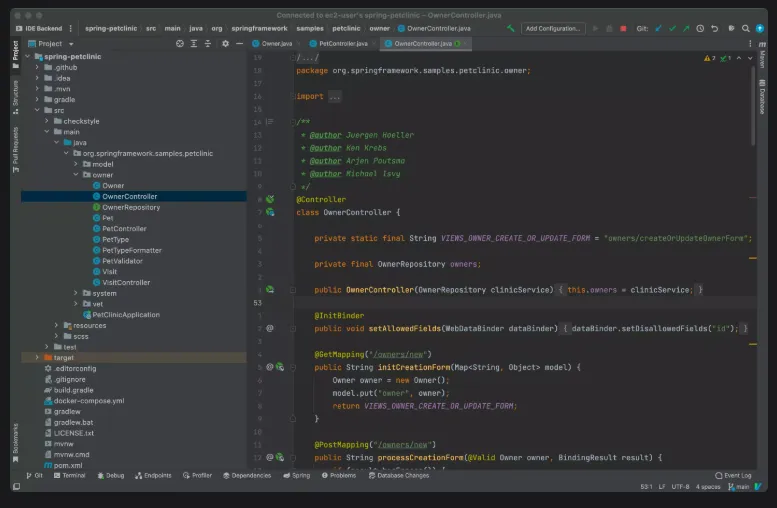777x508 pixels.
Task: Select OwnerRepository in project tree
Action: pyautogui.click(x=131, y=207)
